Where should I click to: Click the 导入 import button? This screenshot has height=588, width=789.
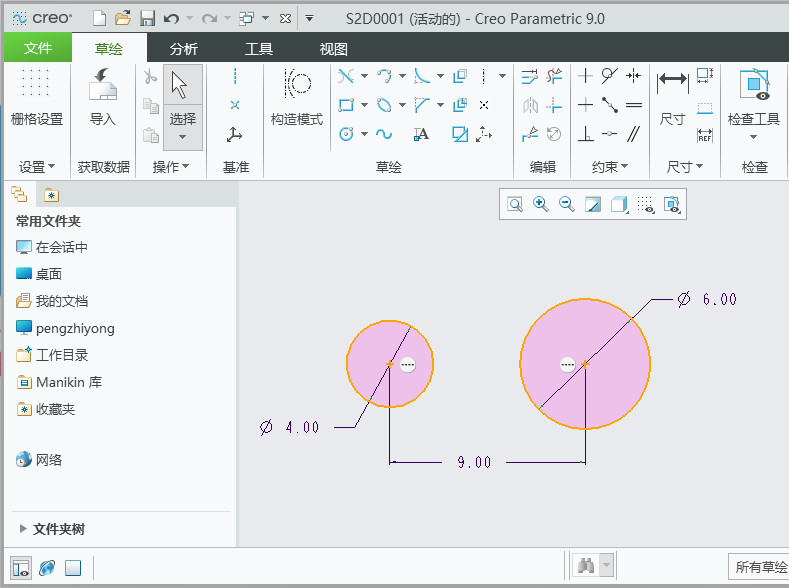click(103, 97)
